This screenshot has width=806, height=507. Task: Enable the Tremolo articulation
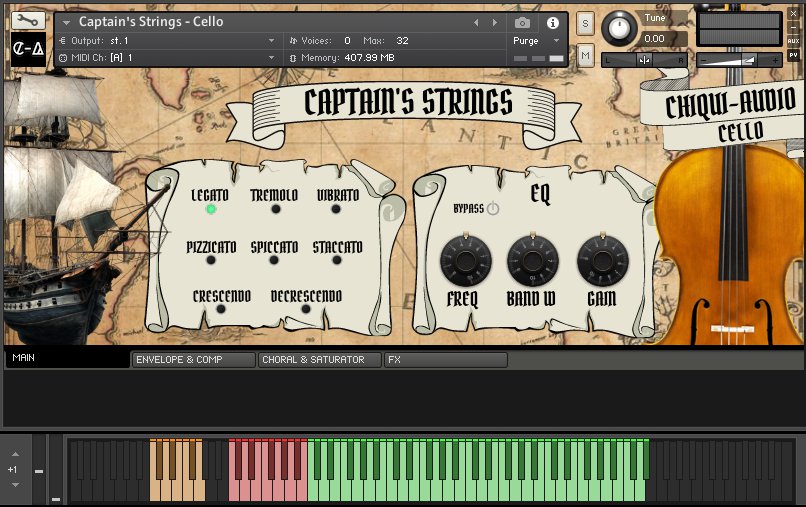pyautogui.click(x=273, y=209)
